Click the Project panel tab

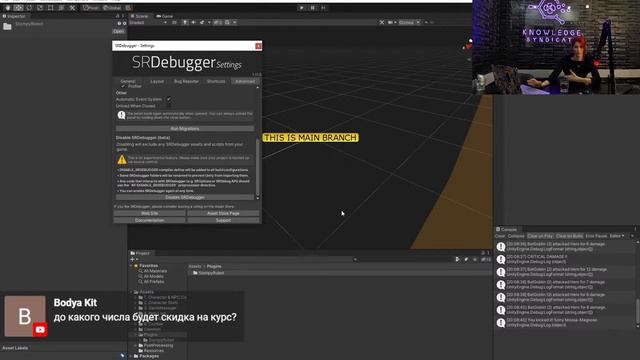click(x=140, y=253)
